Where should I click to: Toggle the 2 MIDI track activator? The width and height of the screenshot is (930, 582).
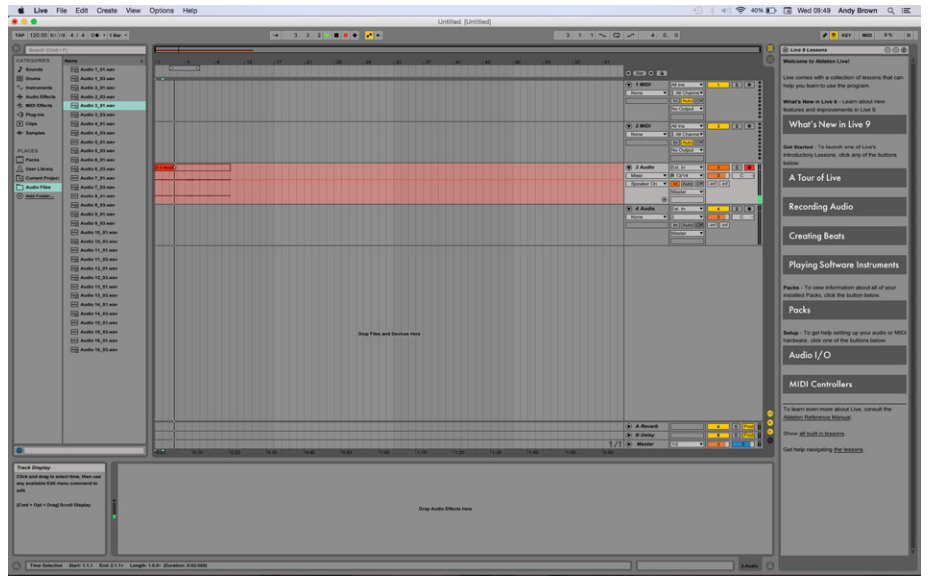pos(717,126)
